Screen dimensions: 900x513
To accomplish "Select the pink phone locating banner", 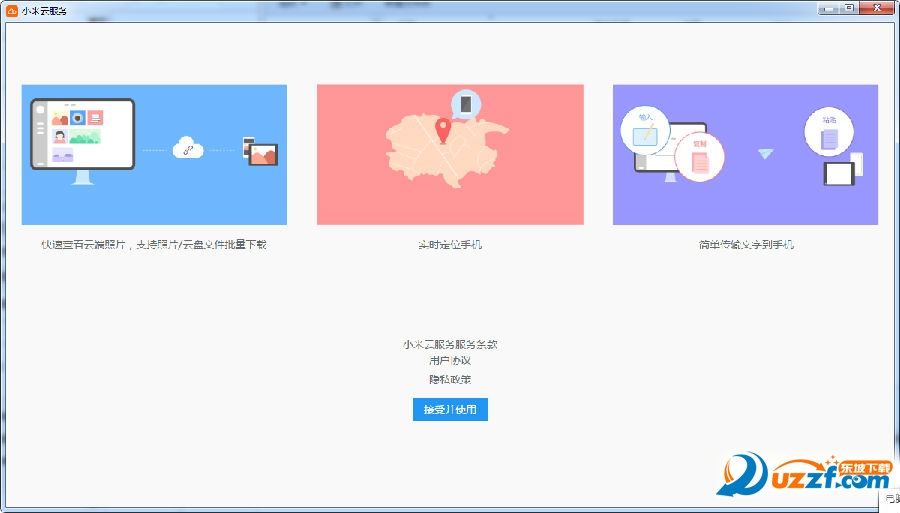I will pos(450,154).
